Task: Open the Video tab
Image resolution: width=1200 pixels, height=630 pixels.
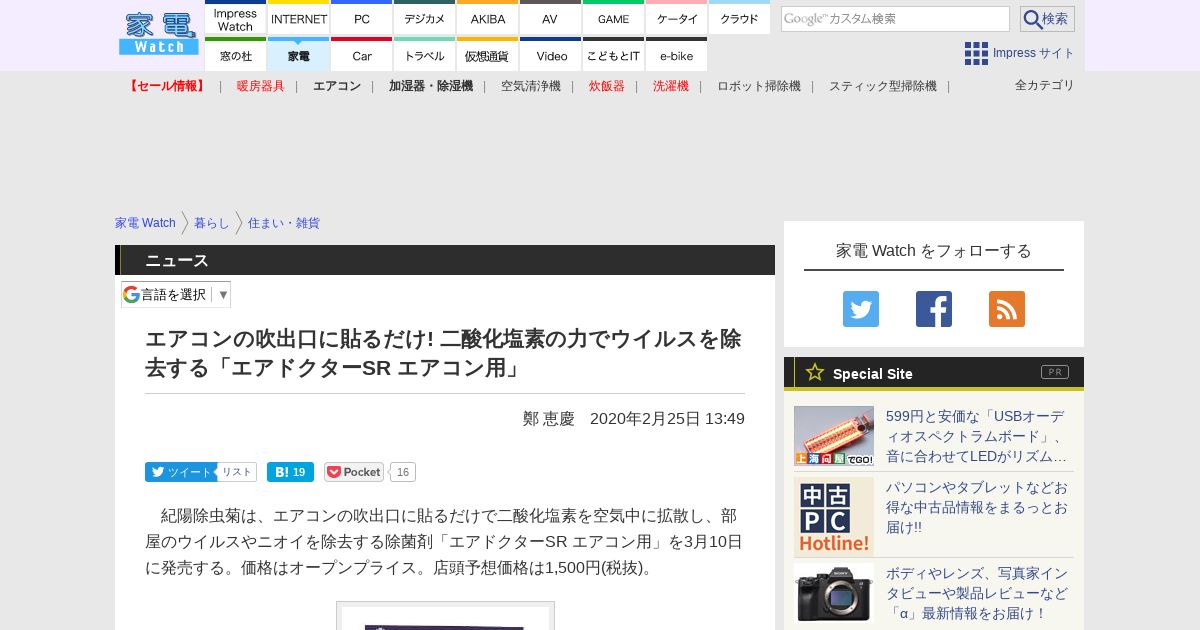Action: 551,55
